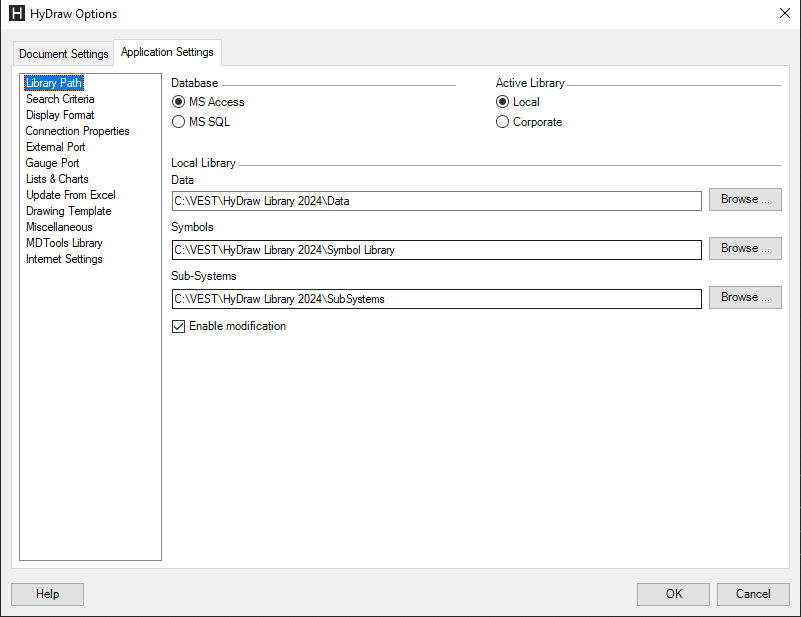Click the HyDraw app icon in title bar
Viewport: 801px width, 617px height.
[17, 13]
